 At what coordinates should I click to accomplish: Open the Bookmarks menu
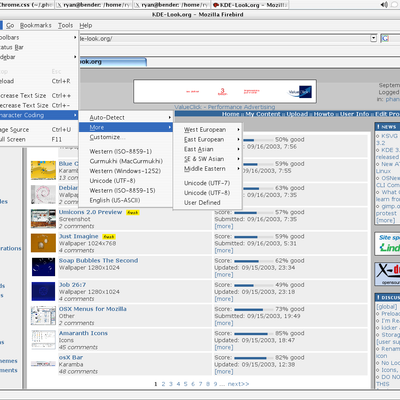click(36, 25)
